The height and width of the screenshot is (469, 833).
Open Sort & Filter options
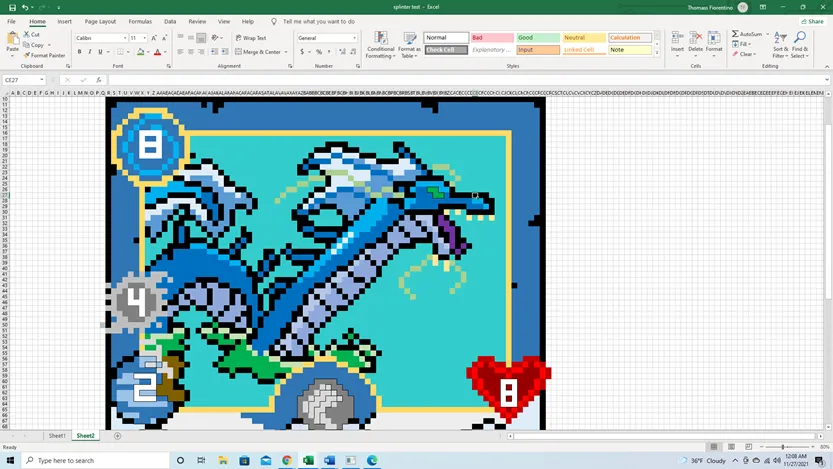point(780,45)
